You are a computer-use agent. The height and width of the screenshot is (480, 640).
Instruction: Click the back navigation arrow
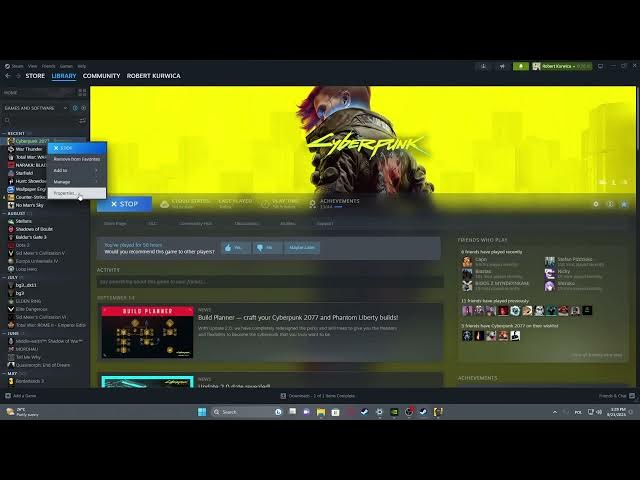pos(8,76)
